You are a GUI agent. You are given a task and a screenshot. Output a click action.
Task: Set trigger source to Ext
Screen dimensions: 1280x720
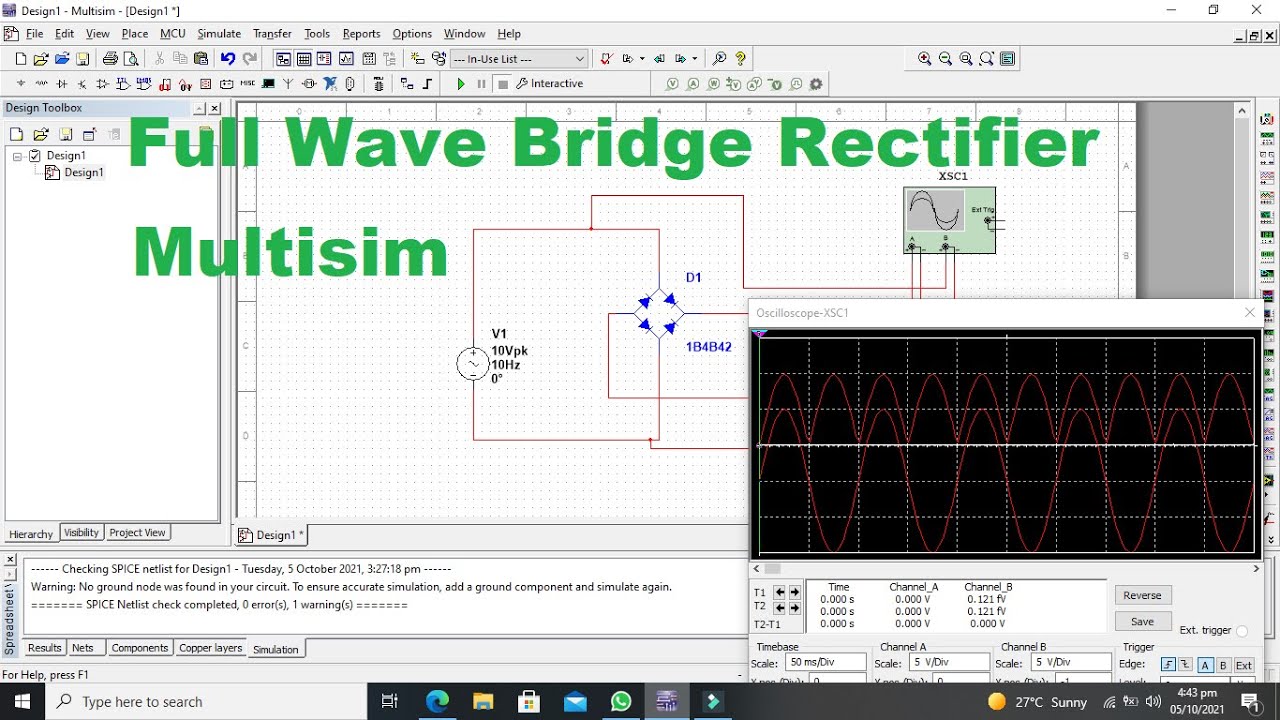pyautogui.click(x=1243, y=665)
